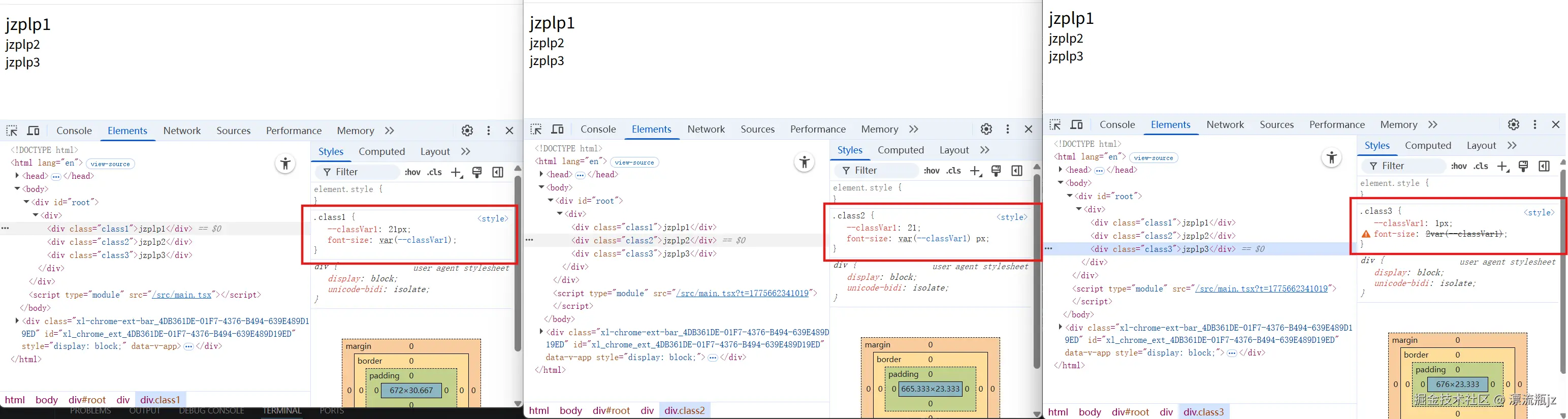
Task: Click paintbrush rendering emulation icon in middle Styles pane
Action: pyautogui.click(x=996, y=171)
